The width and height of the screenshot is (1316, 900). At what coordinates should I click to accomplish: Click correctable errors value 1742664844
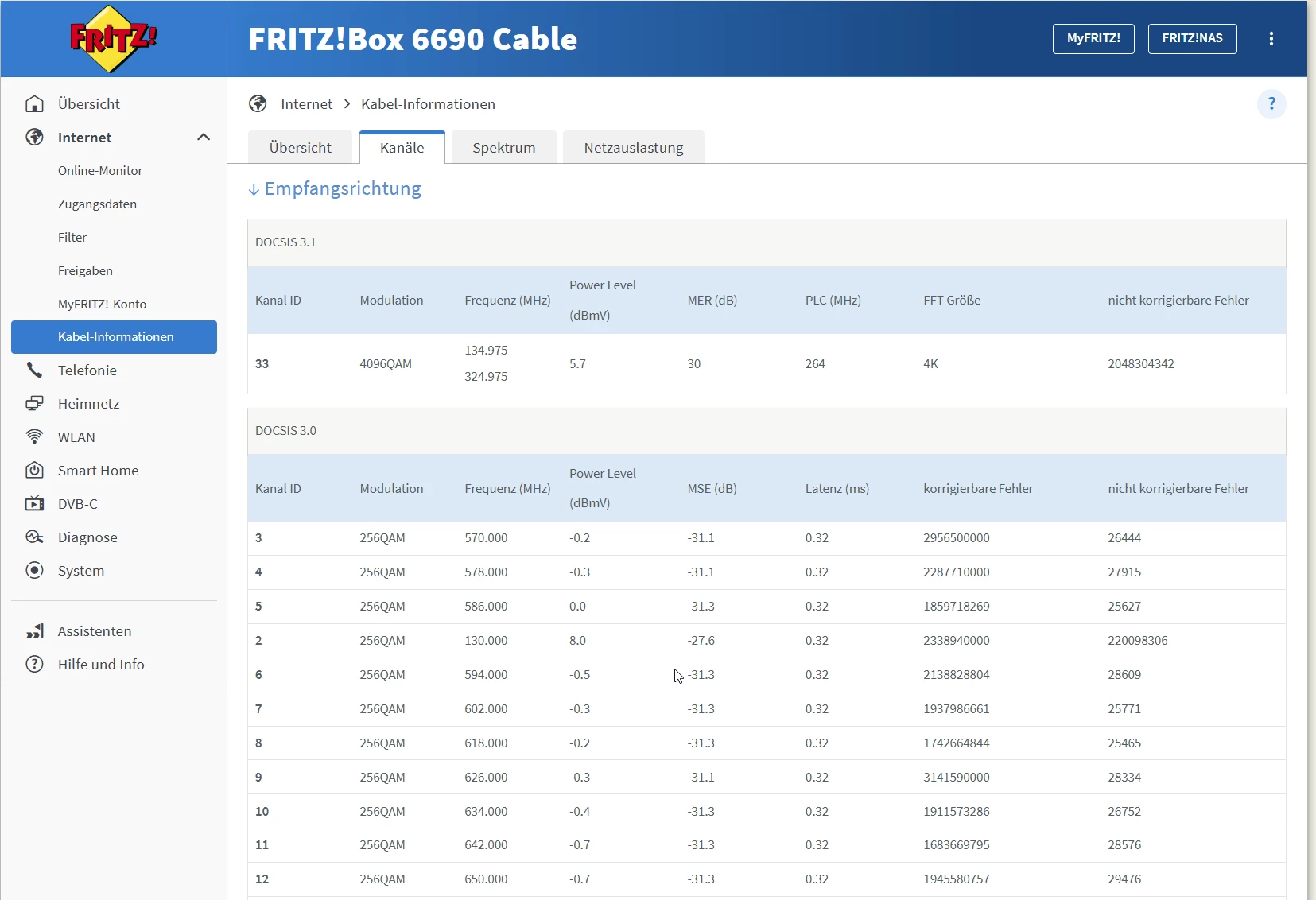coord(957,743)
